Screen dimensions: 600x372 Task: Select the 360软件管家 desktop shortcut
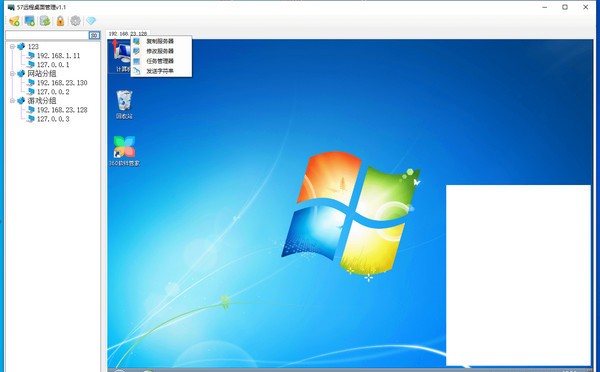pyautogui.click(x=124, y=151)
